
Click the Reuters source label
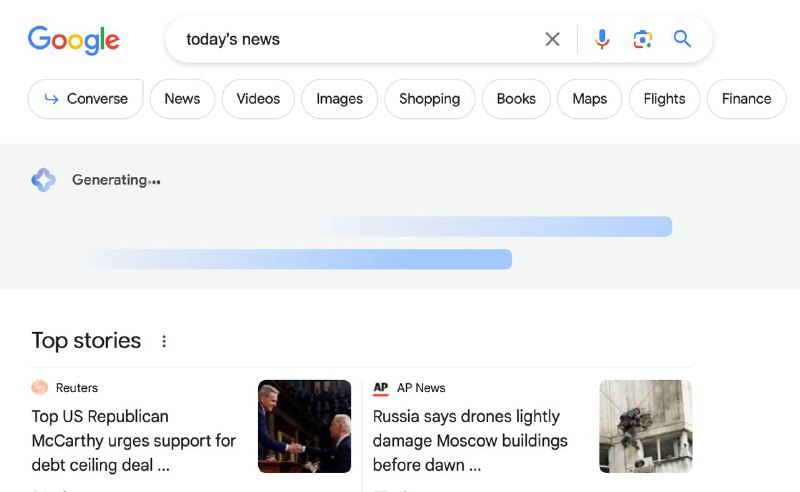pyautogui.click(x=77, y=388)
